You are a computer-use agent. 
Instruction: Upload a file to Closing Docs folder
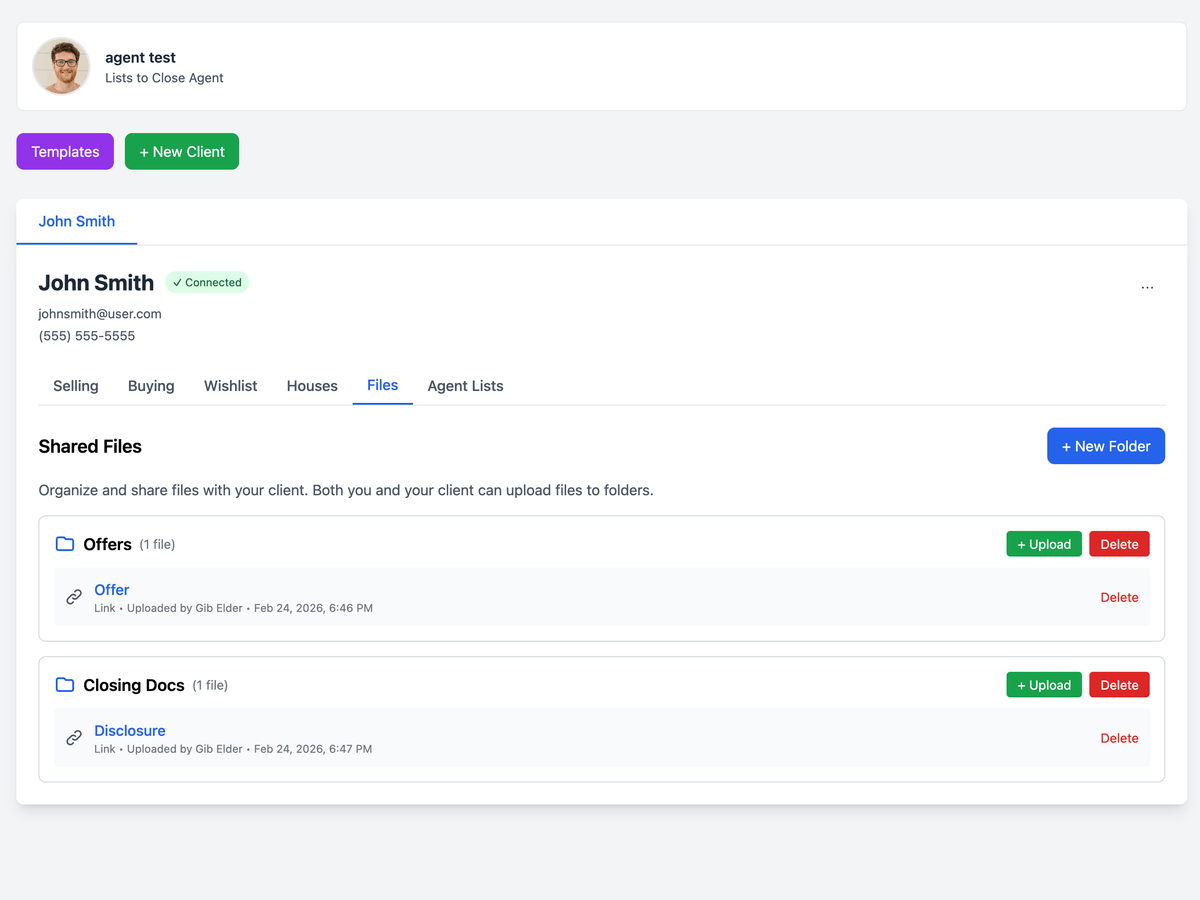(1043, 685)
